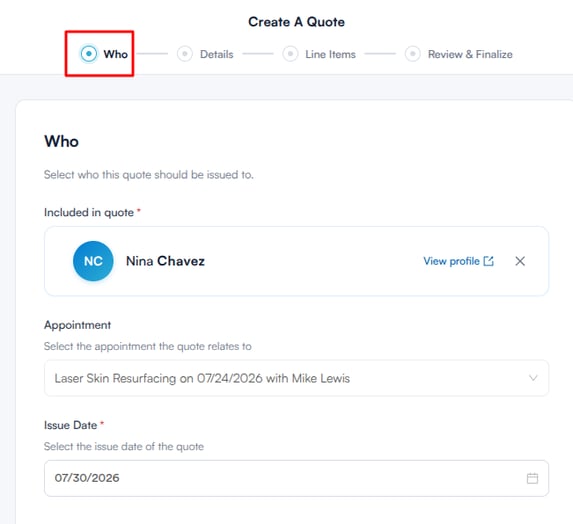Image resolution: width=573 pixels, height=524 pixels.
Task: Select the Line Items step circle
Action: (x=290, y=54)
